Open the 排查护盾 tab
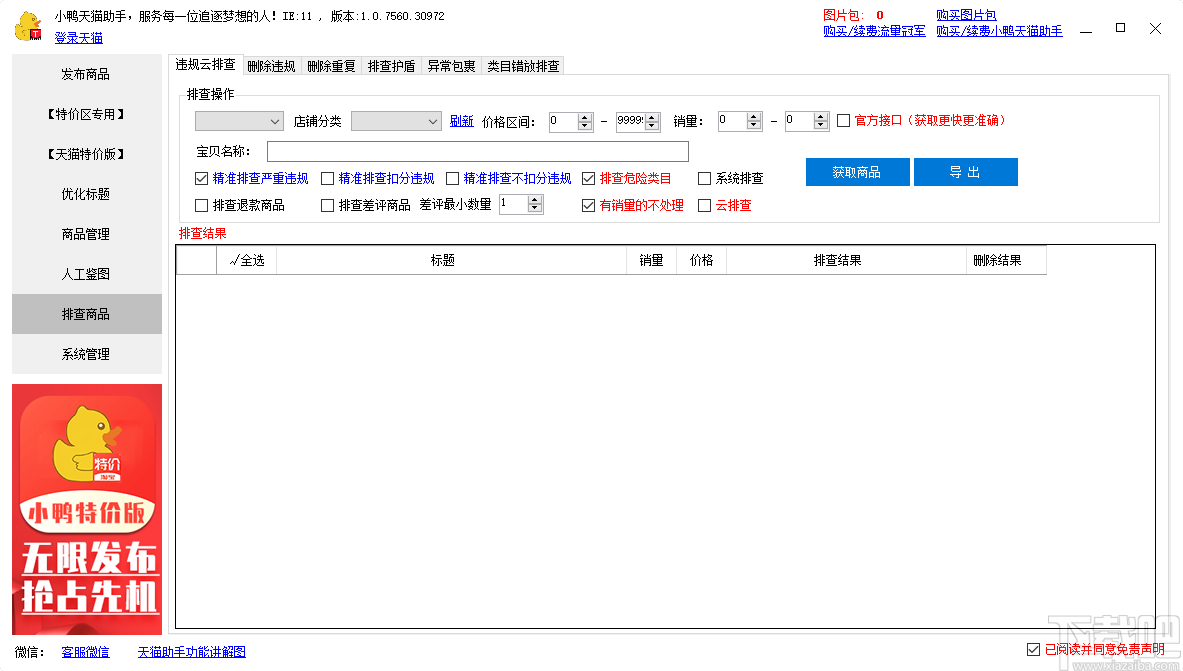 [392, 66]
